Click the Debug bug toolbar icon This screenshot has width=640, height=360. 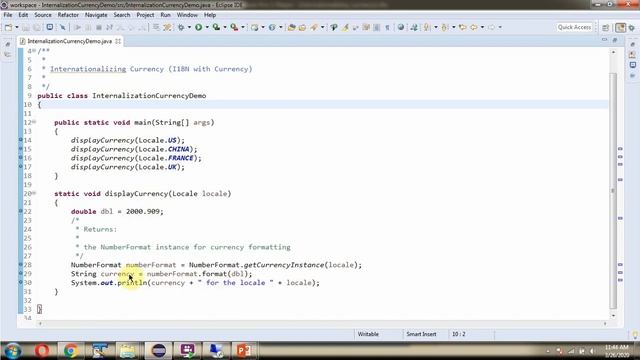pos(181,27)
